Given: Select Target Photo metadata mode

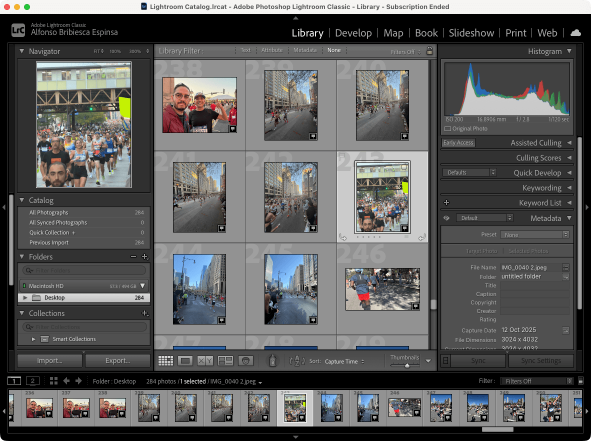Looking at the screenshot, I should pyautogui.click(x=481, y=251).
